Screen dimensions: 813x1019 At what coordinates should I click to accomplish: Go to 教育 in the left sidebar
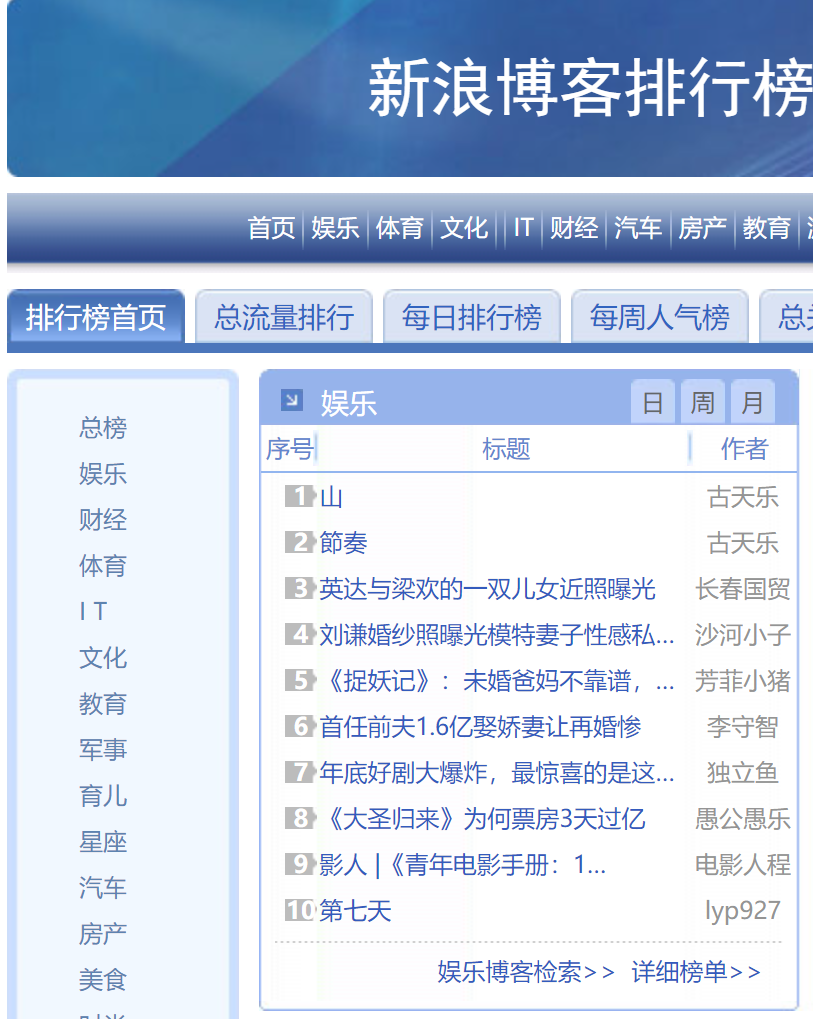point(103,704)
